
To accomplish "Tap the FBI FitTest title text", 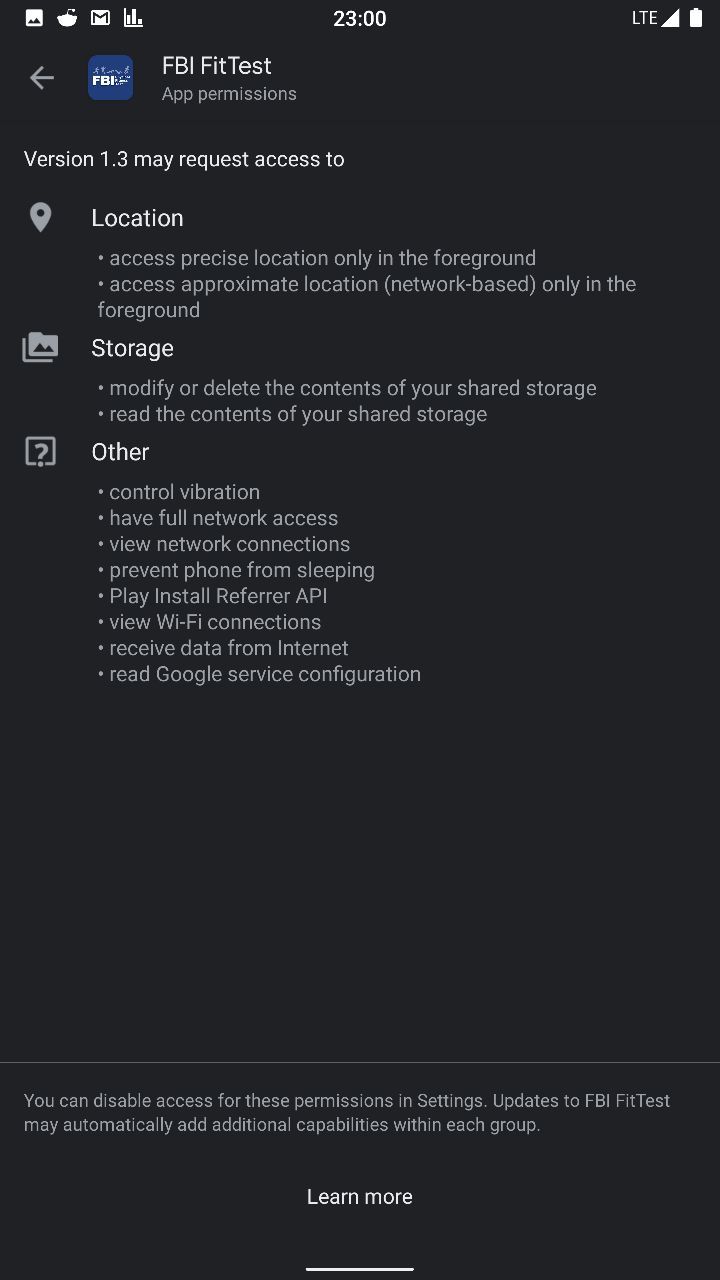I will tap(217, 66).
